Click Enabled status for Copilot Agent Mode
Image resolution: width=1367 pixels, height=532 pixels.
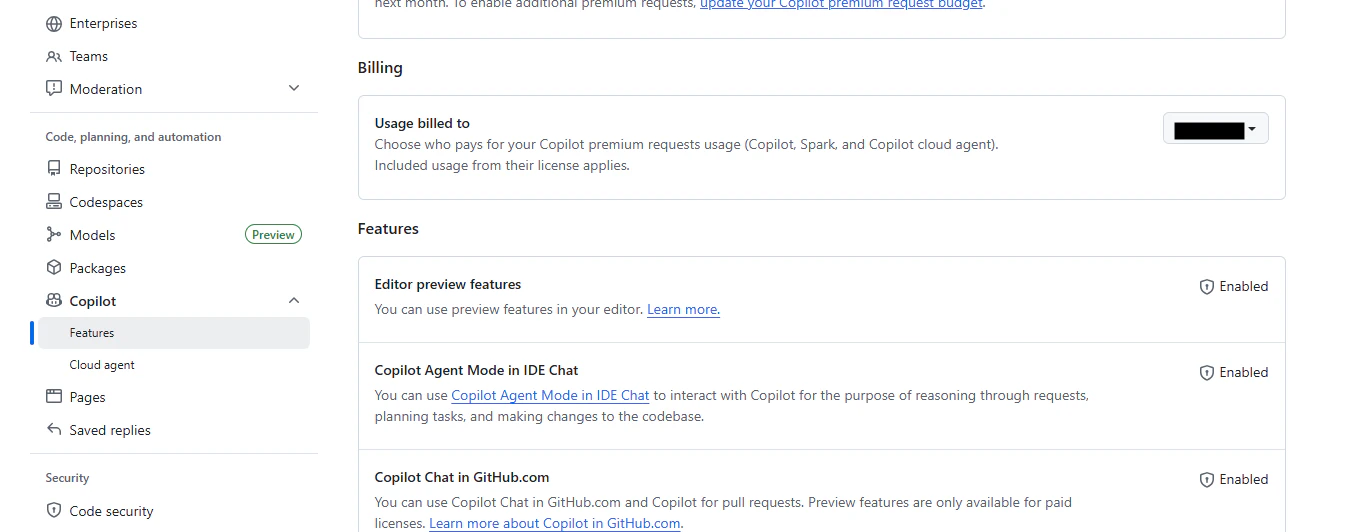1234,372
